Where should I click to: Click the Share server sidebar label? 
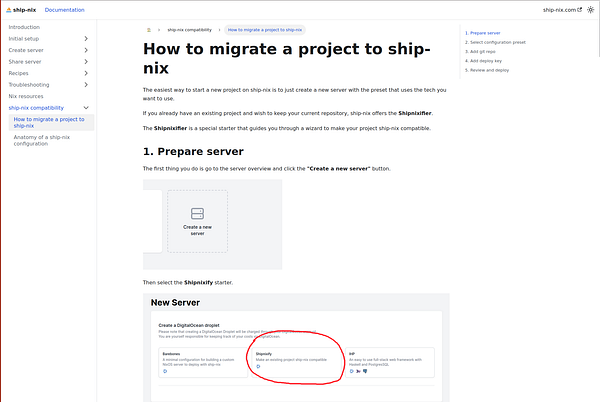pyautogui.click(x=25, y=62)
